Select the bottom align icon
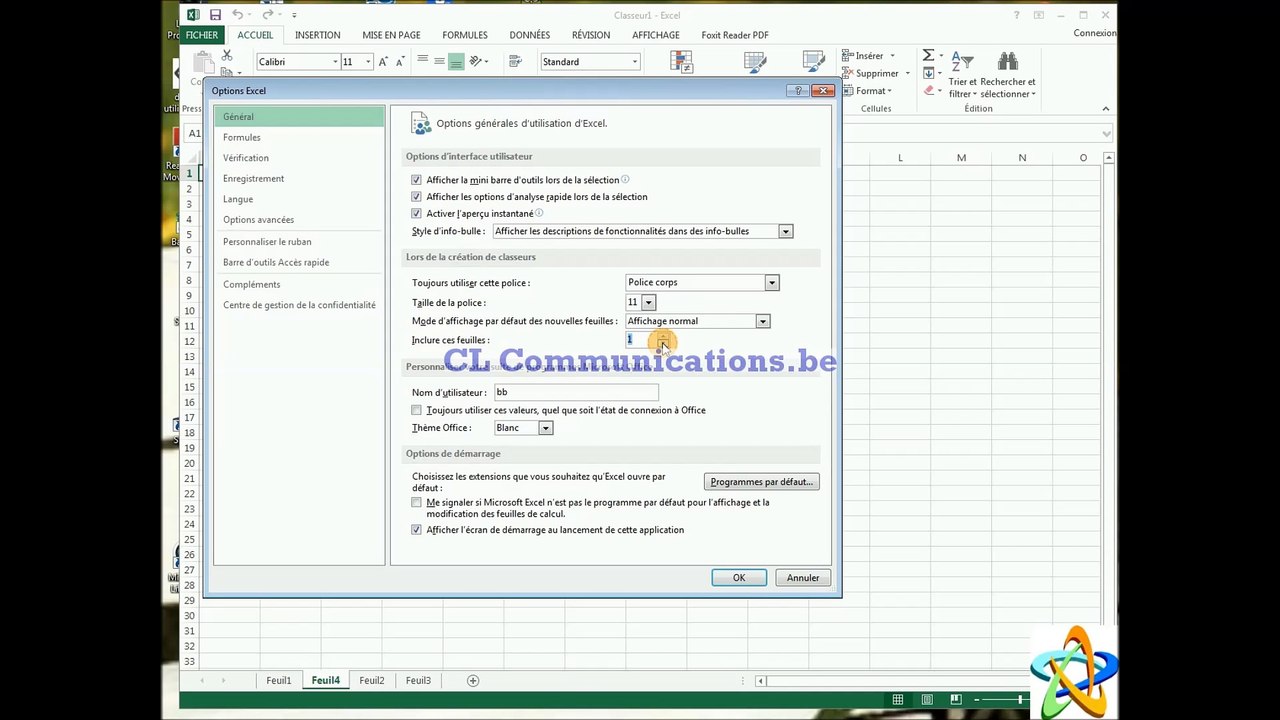The height and width of the screenshot is (720, 1280). (456, 61)
